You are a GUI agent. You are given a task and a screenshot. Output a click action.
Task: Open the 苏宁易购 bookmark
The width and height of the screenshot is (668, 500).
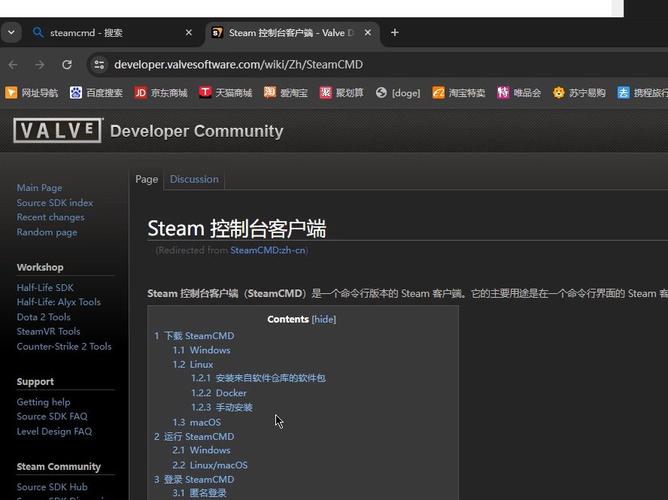tap(579, 92)
